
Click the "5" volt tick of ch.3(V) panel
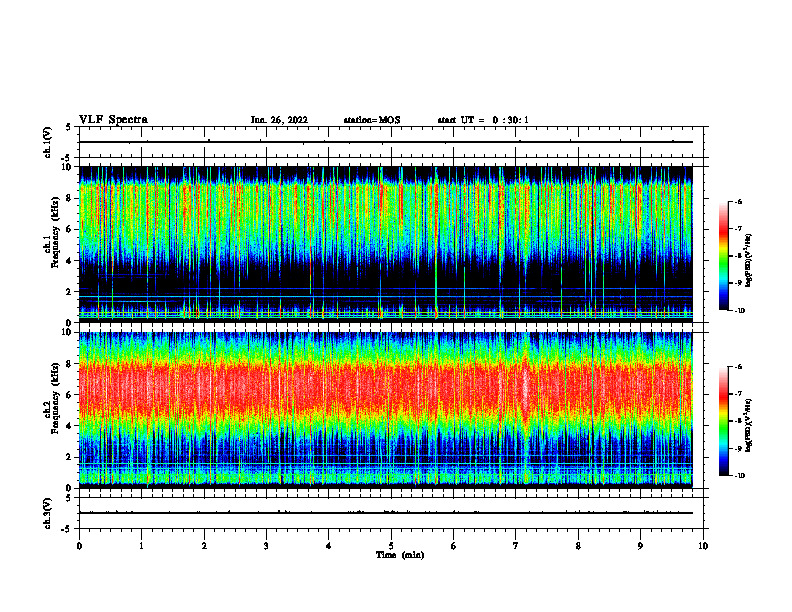tap(68, 498)
